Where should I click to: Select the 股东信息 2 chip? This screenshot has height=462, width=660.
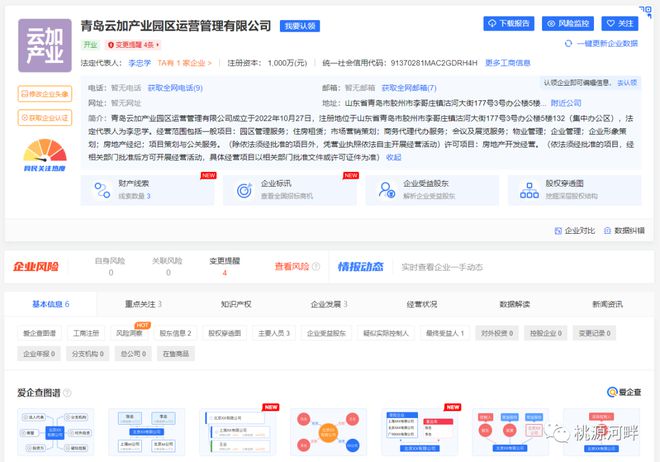[175, 333]
